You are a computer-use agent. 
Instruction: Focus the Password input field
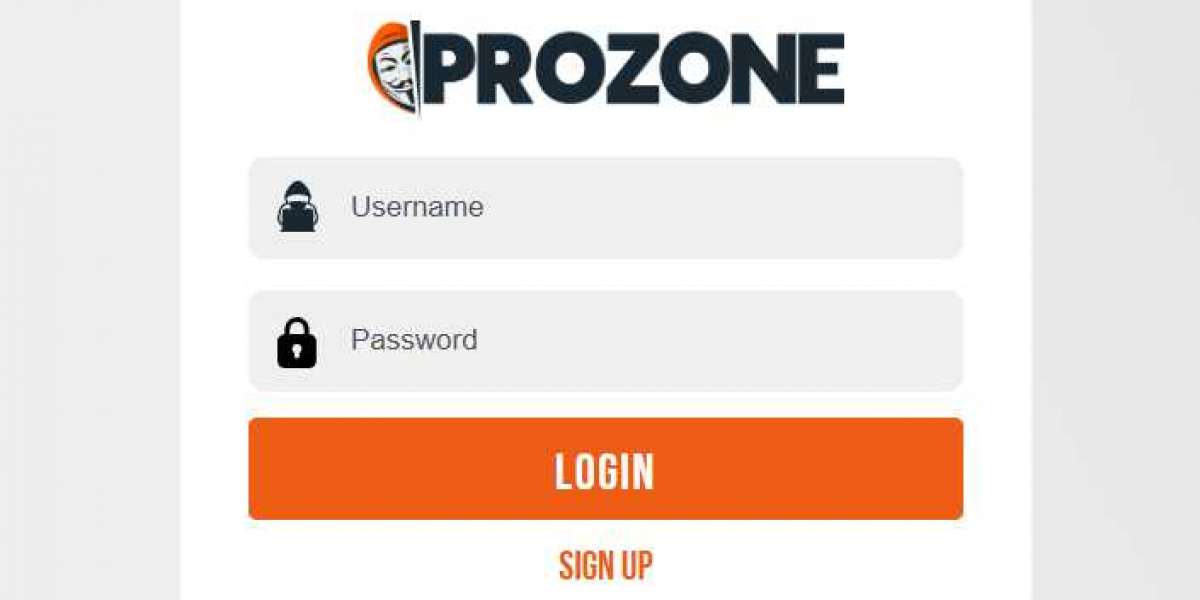(605, 341)
